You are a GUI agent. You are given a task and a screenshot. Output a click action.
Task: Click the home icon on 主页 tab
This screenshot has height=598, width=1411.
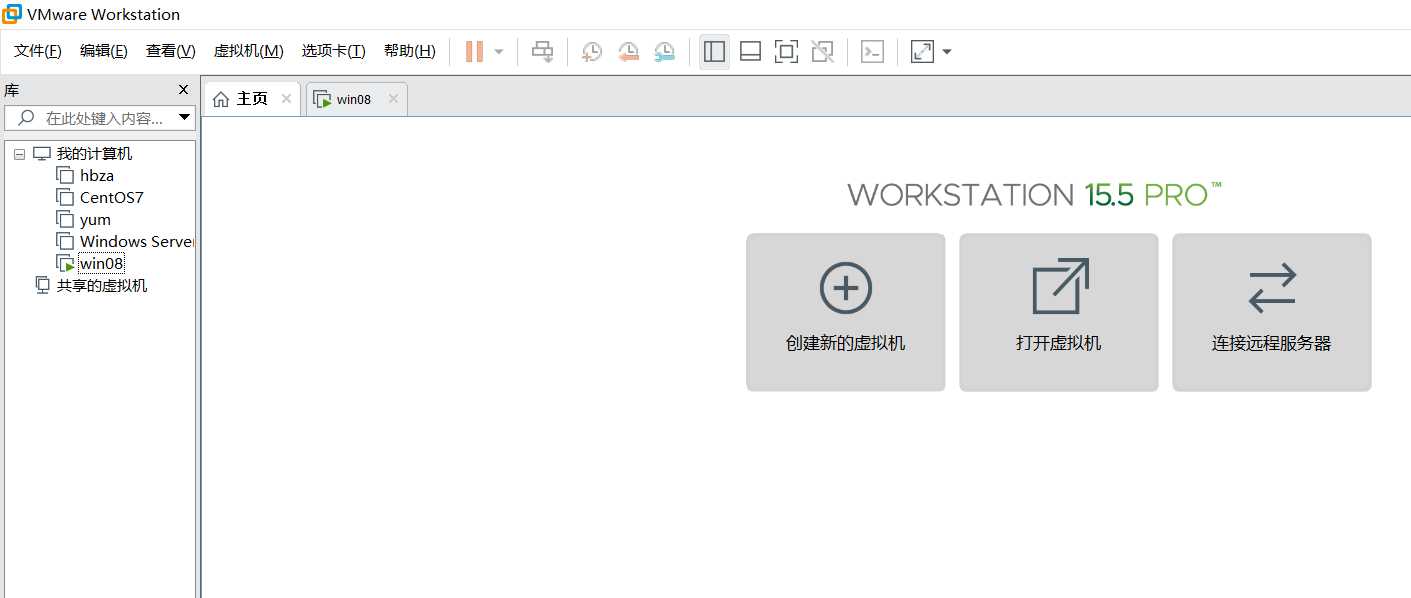[221, 99]
